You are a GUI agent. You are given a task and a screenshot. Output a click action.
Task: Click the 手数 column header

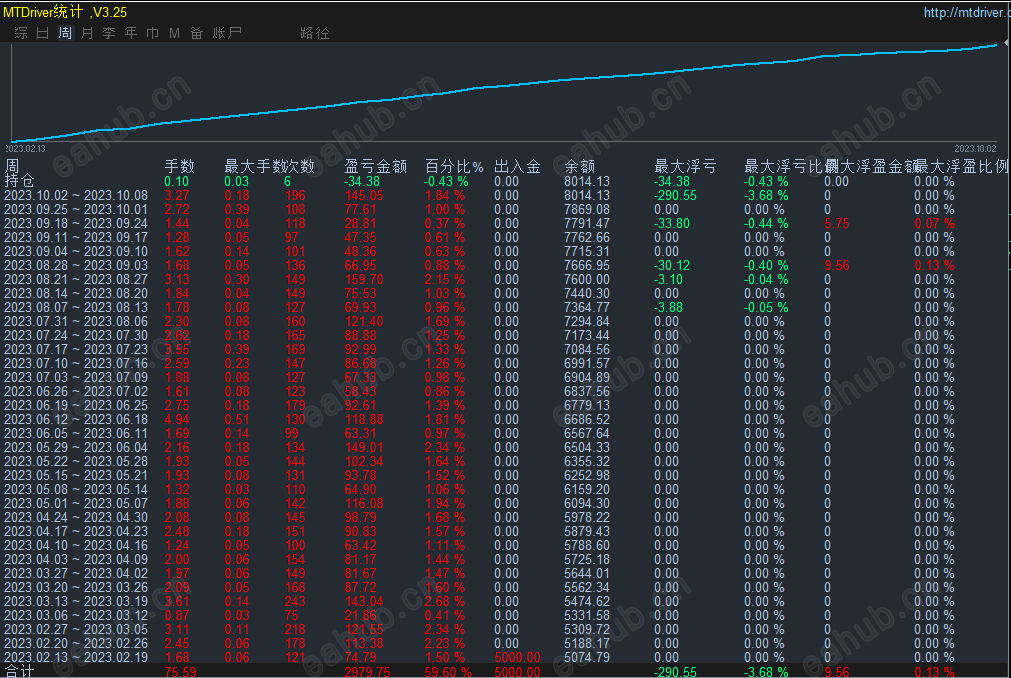coord(179,166)
